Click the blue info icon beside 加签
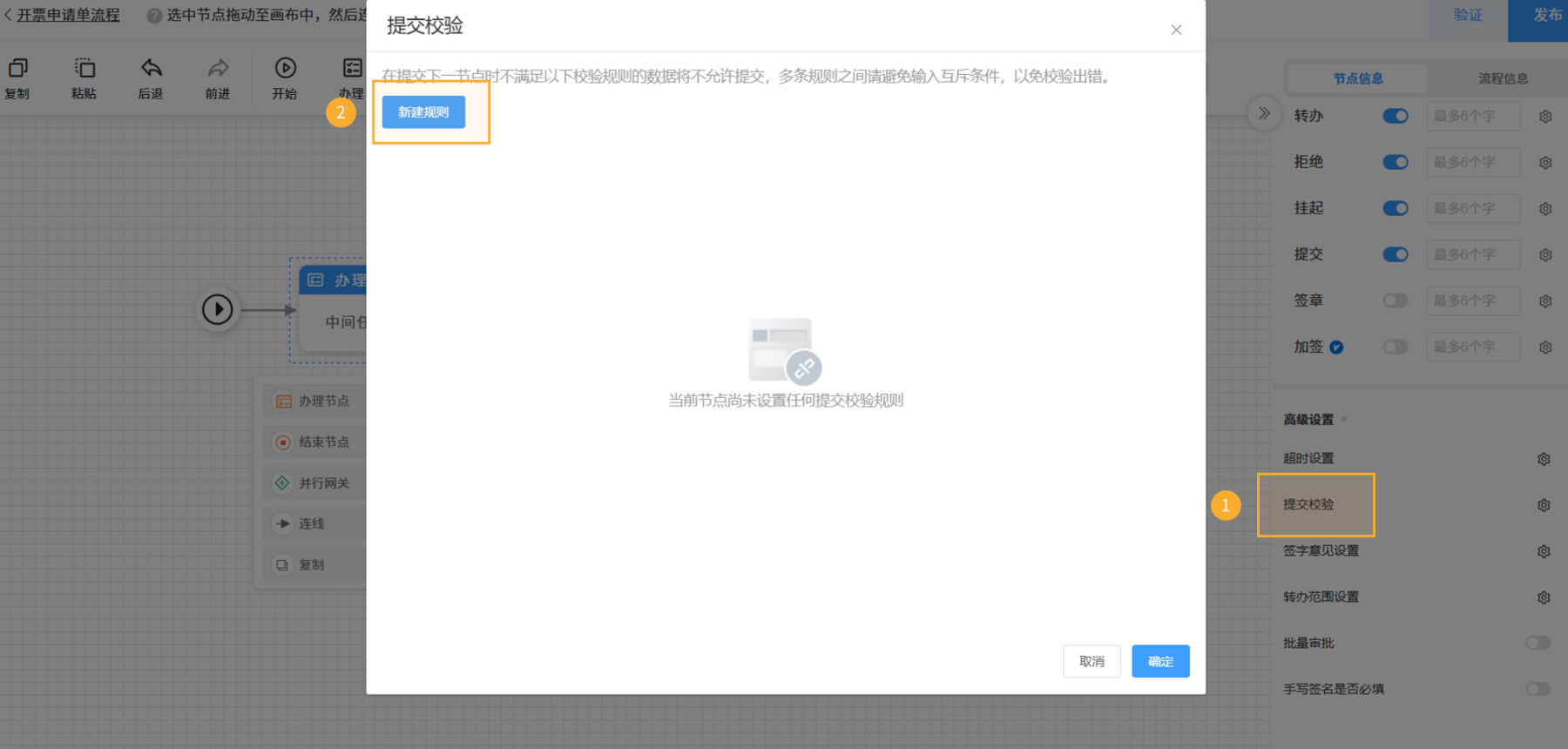 pyautogui.click(x=1336, y=348)
